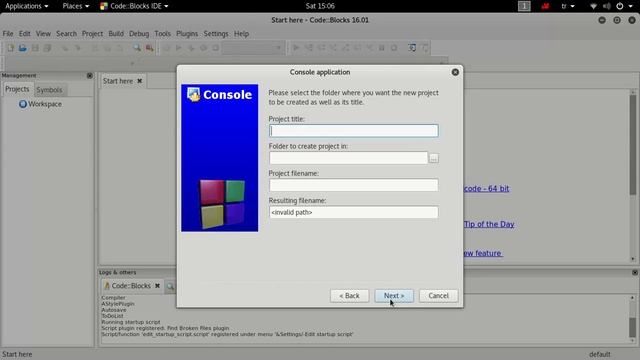Click the Find magnifier toolbar icon
The width and height of the screenshot is (640, 360).
(x=137, y=48)
